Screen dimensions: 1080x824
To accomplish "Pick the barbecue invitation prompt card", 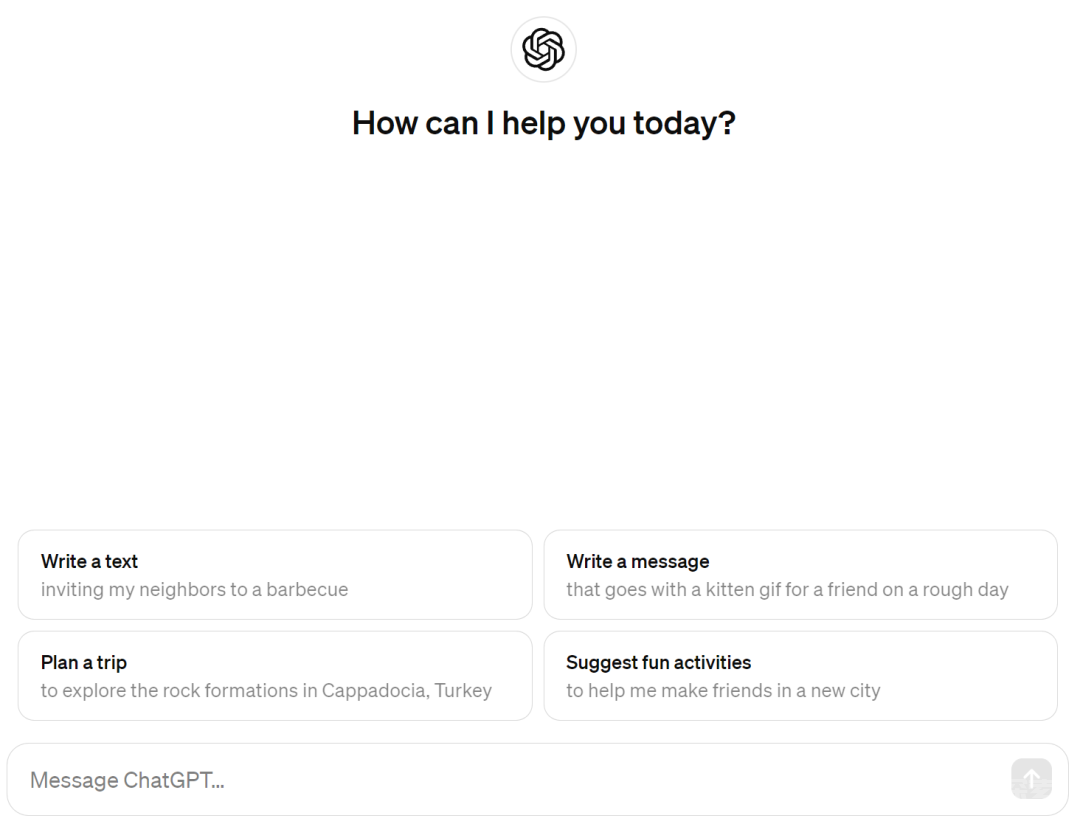I will (x=275, y=575).
